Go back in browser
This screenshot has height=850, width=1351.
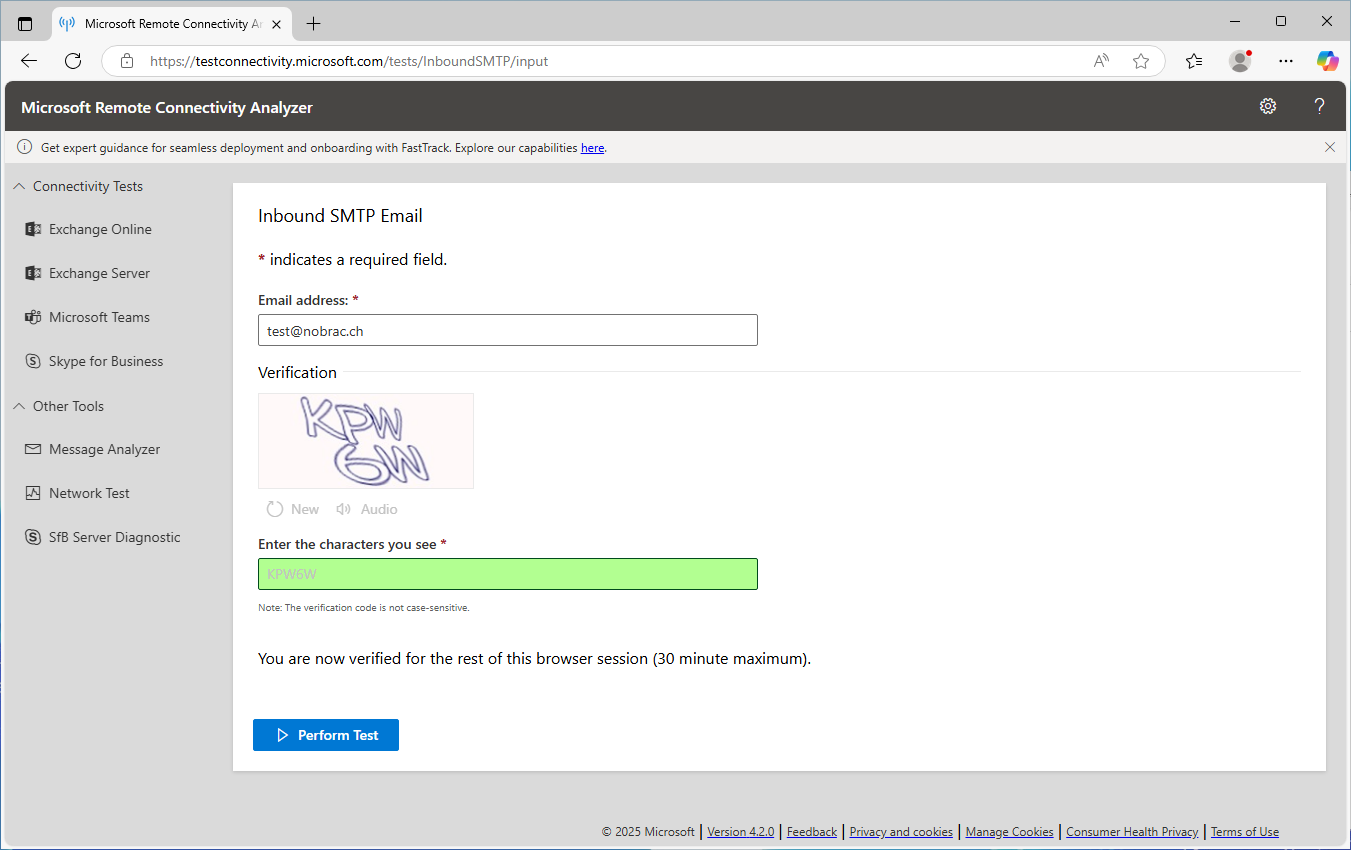tap(29, 61)
